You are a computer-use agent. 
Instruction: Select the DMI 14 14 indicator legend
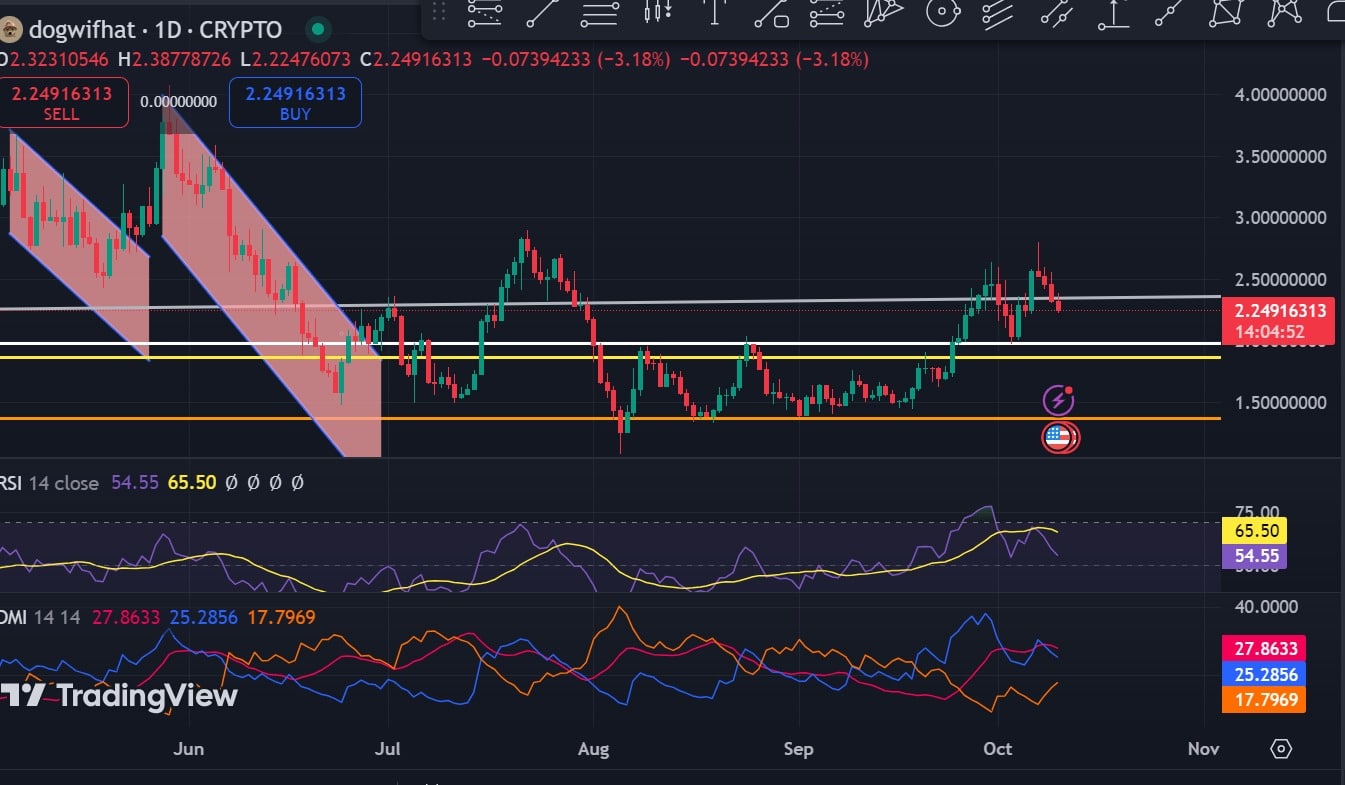click(x=40, y=618)
